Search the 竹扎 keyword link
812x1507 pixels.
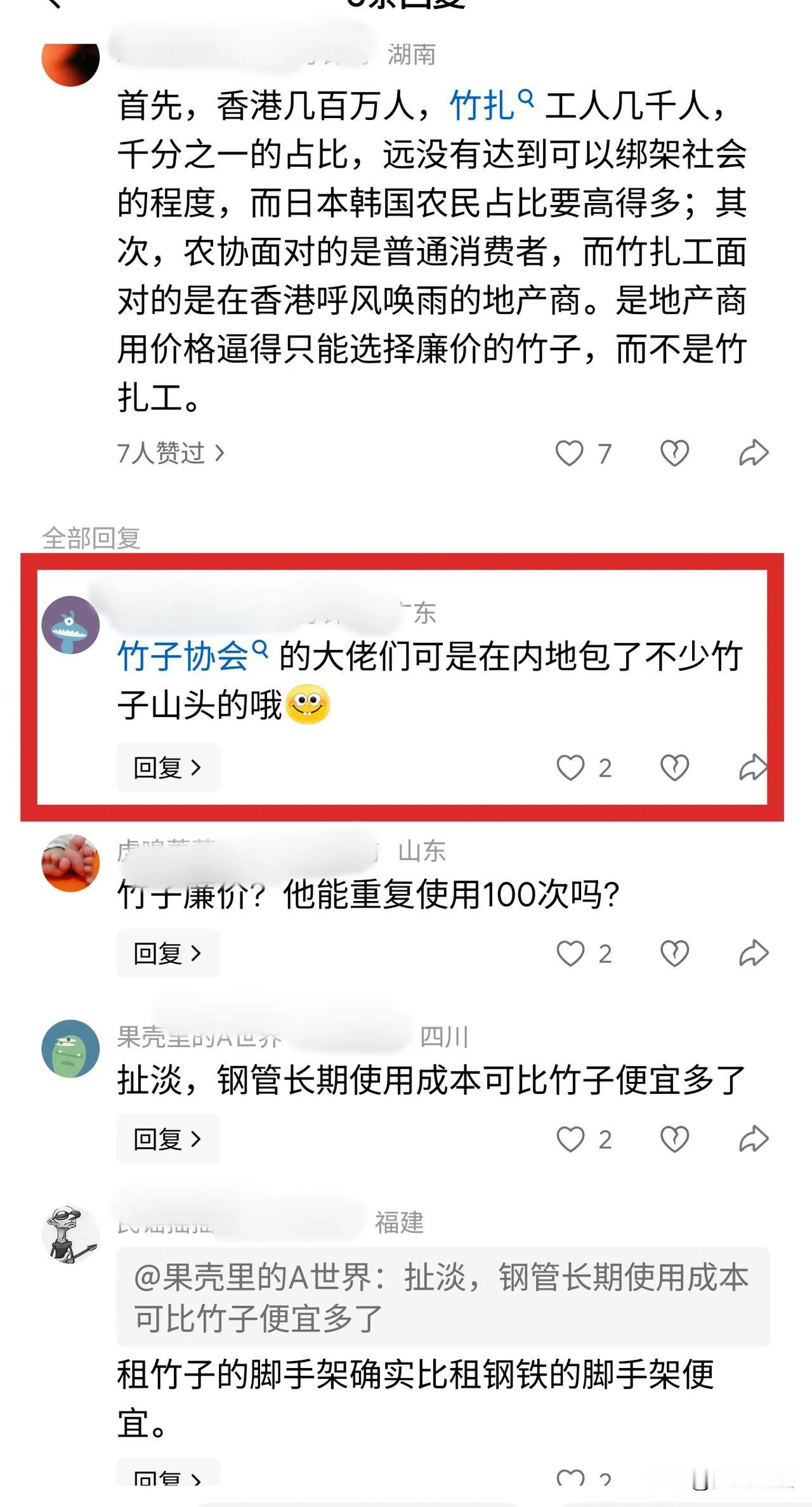tap(492, 105)
